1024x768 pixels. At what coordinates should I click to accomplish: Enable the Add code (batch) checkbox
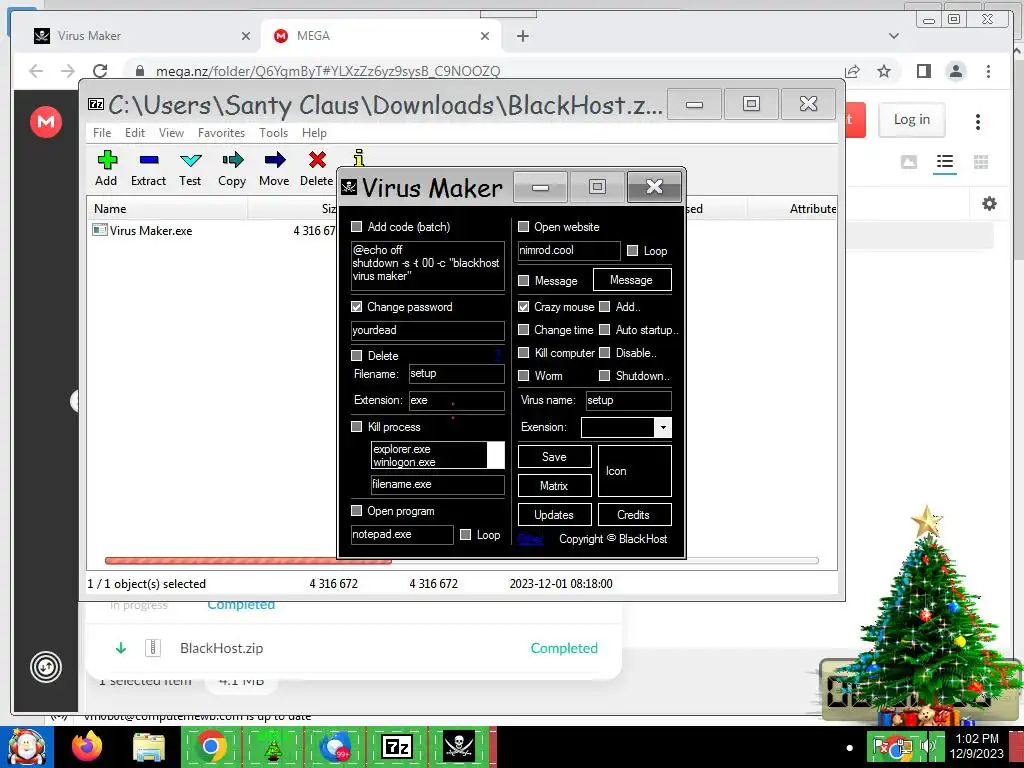[x=357, y=227]
